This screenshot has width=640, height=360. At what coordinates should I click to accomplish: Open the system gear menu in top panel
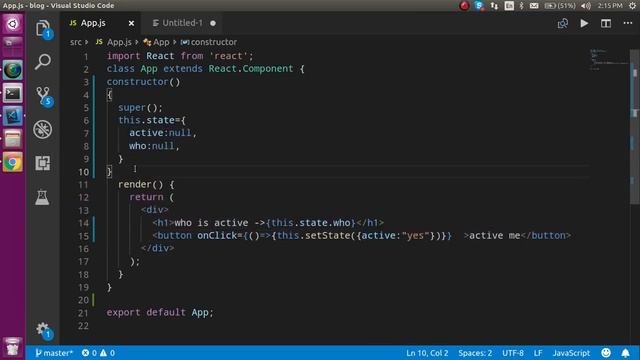point(632,5)
